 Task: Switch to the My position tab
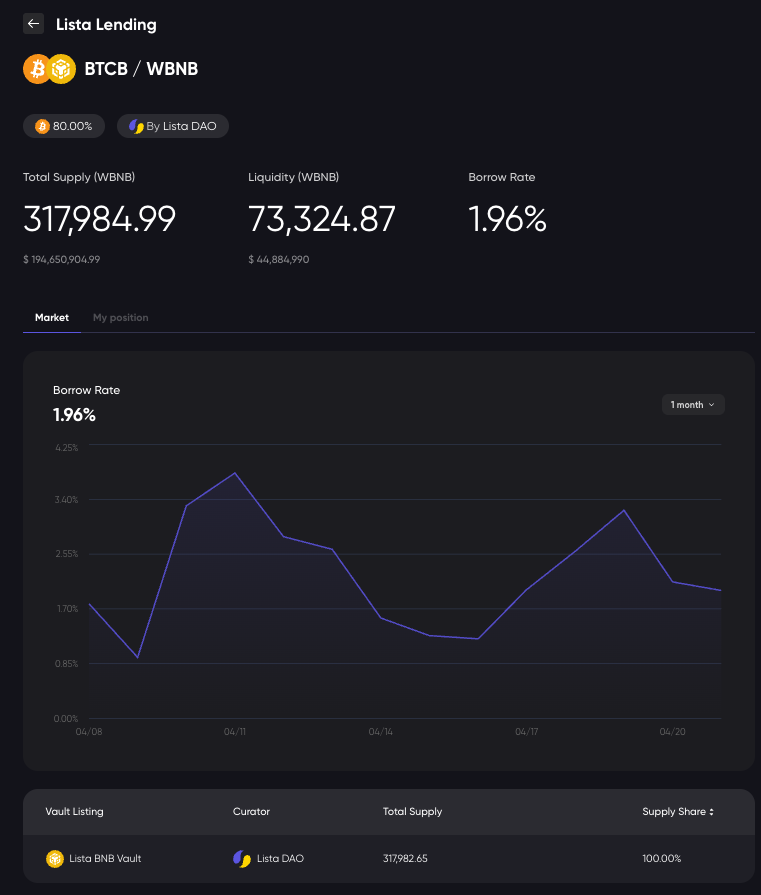[x=120, y=317]
